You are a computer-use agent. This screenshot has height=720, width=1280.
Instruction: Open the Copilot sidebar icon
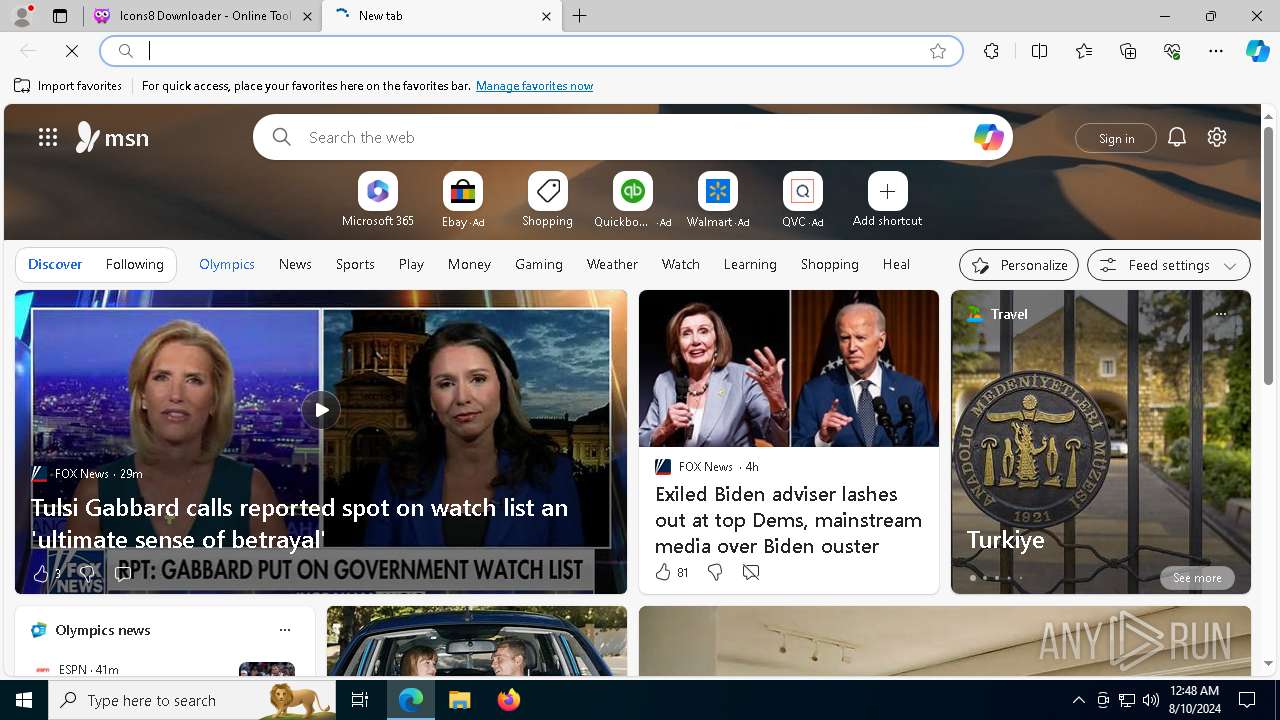1257,51
